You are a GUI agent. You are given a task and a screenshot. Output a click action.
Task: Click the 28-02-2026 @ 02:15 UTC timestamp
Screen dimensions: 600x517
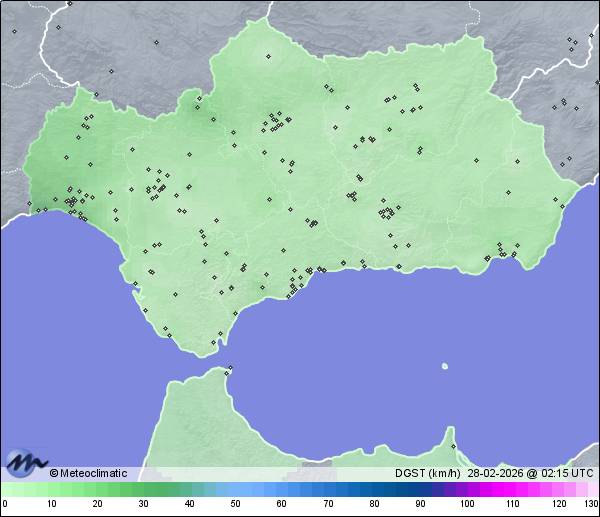click(531, 473)
